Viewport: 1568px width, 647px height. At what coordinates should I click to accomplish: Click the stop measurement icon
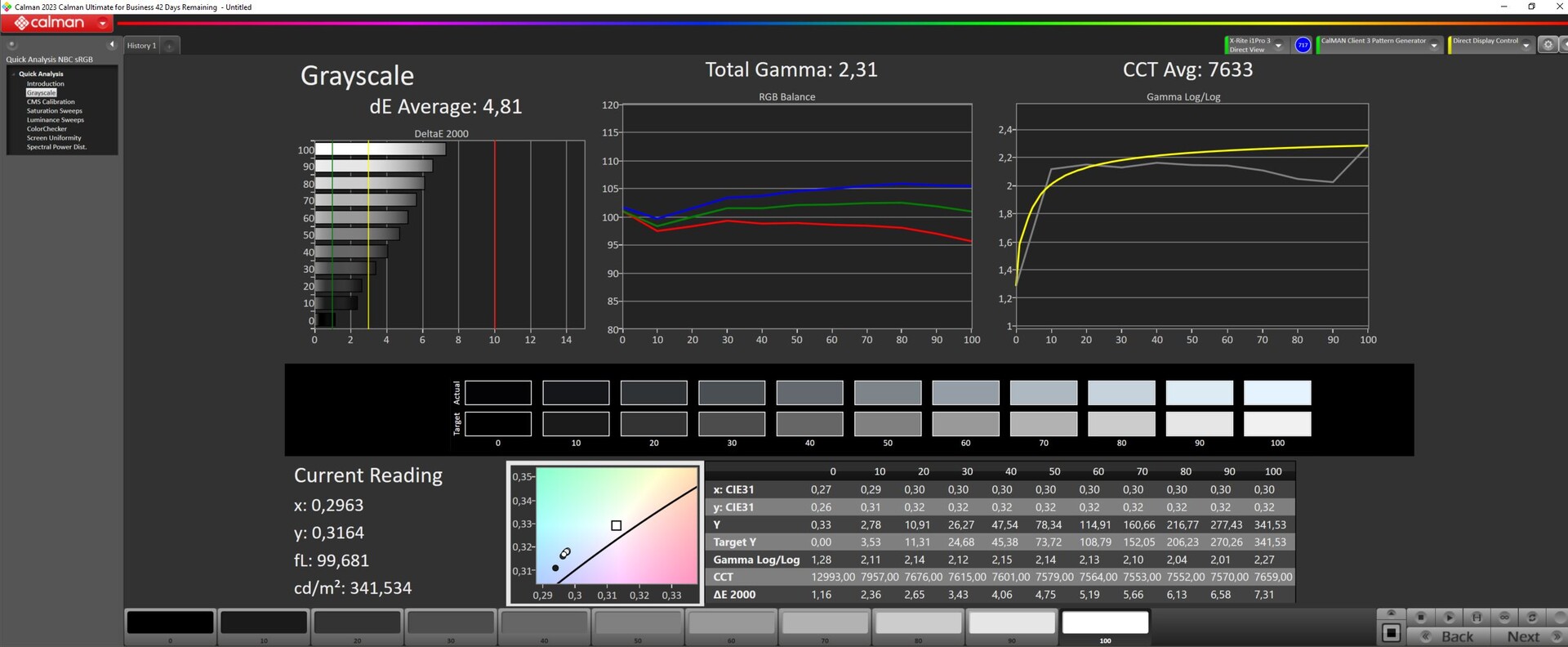click(x=1420, y=617)
